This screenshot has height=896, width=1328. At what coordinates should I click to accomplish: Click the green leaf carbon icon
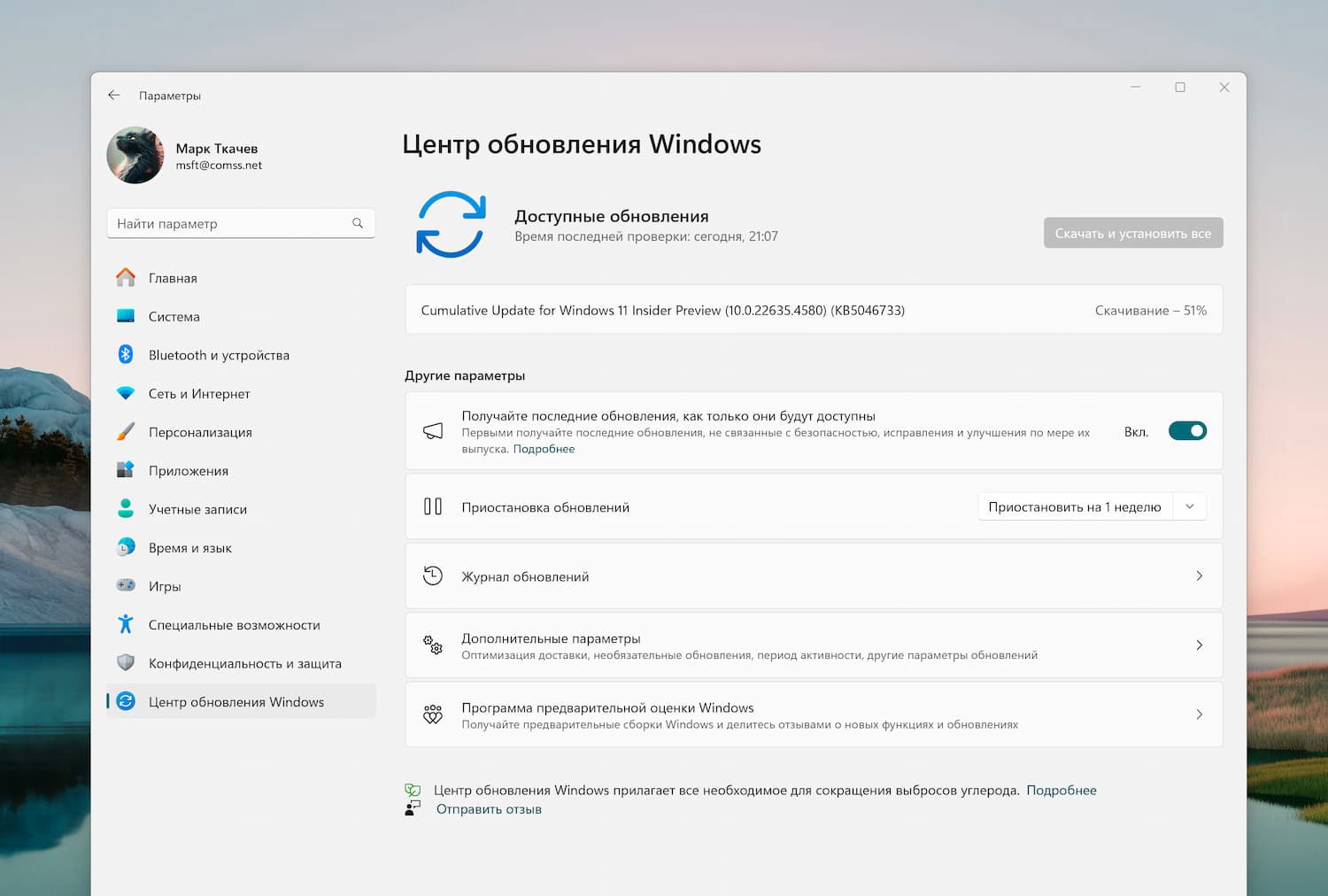(413, 790)
